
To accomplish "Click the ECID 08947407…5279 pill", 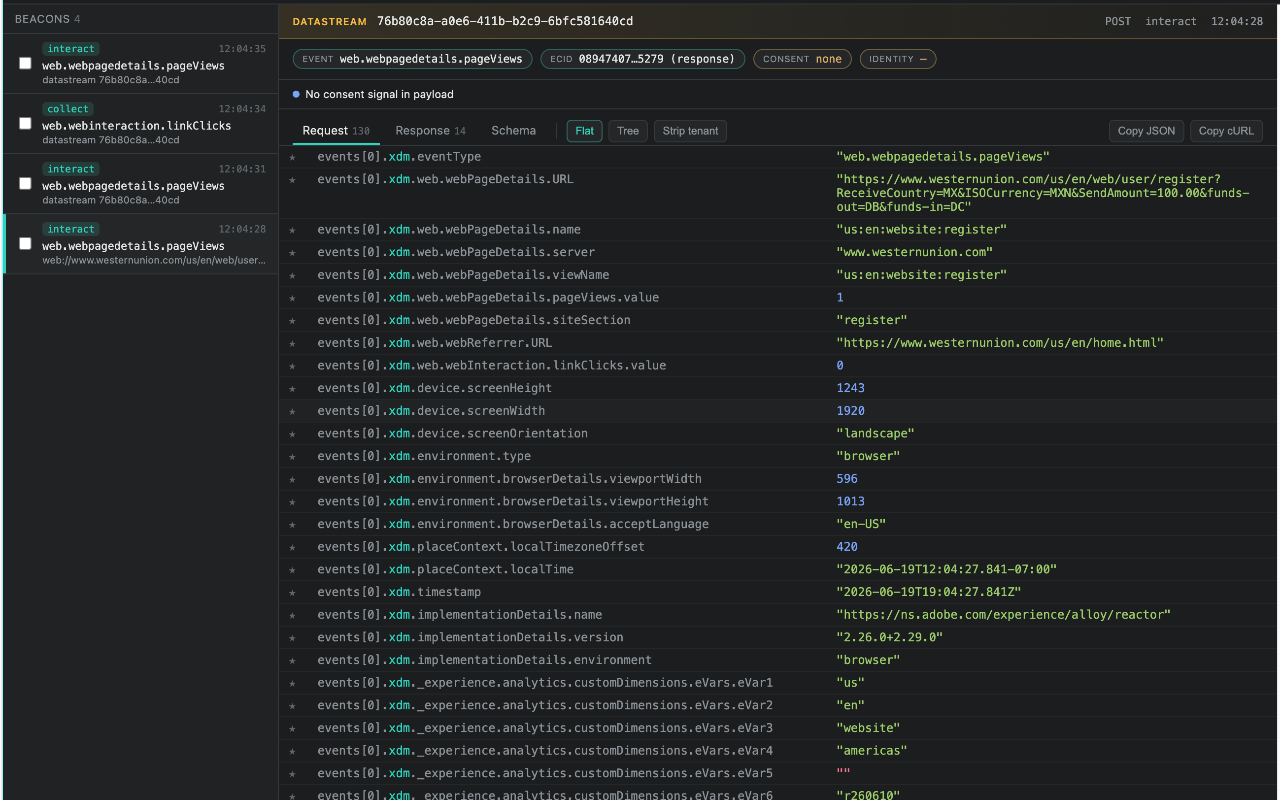I will (x=643, y=59).
